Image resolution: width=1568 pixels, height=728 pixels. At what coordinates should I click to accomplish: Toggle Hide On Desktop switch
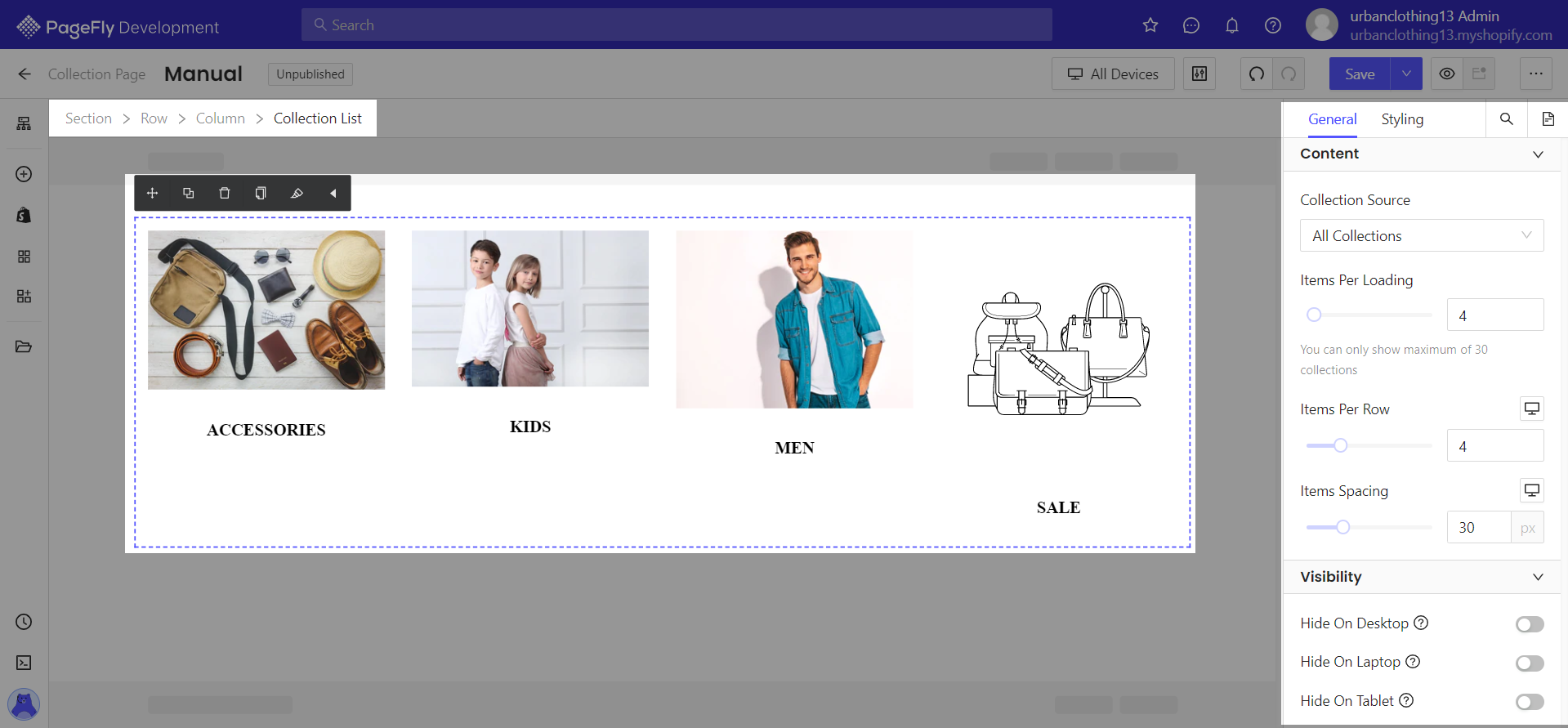(1530, 624)
